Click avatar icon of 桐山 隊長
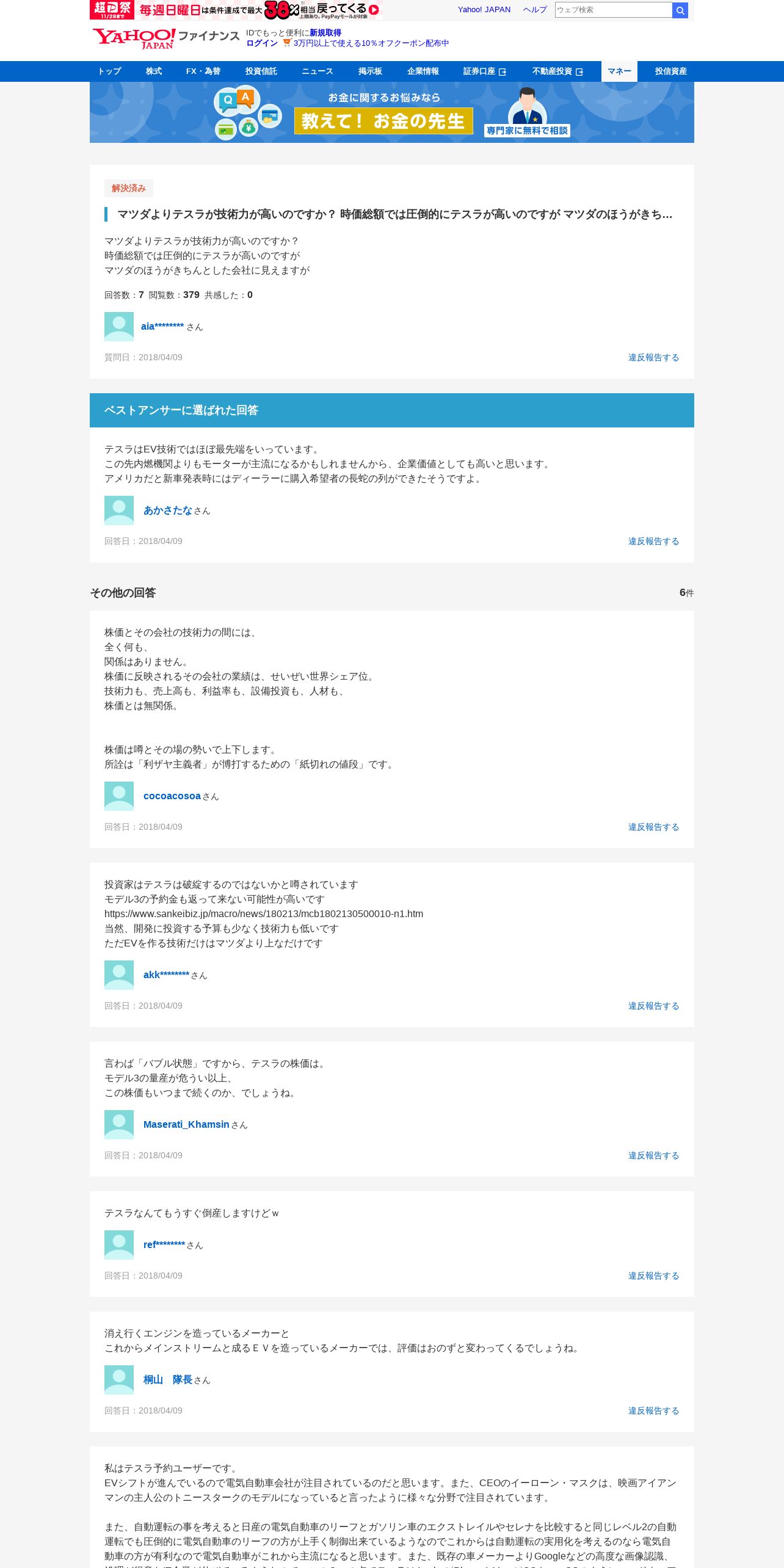The image size is (784, 1568). (119, 1380)
